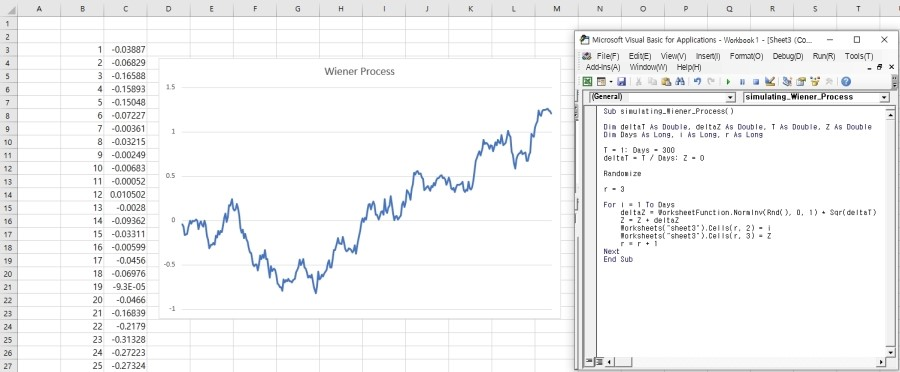Save the workbook using the floppy disk icon

click(x=622, y=82)
